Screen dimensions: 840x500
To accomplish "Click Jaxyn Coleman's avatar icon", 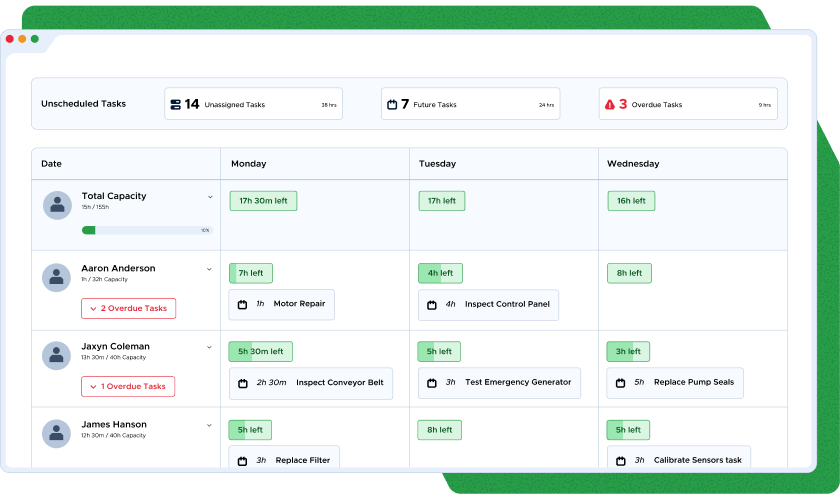I will 57,355.
